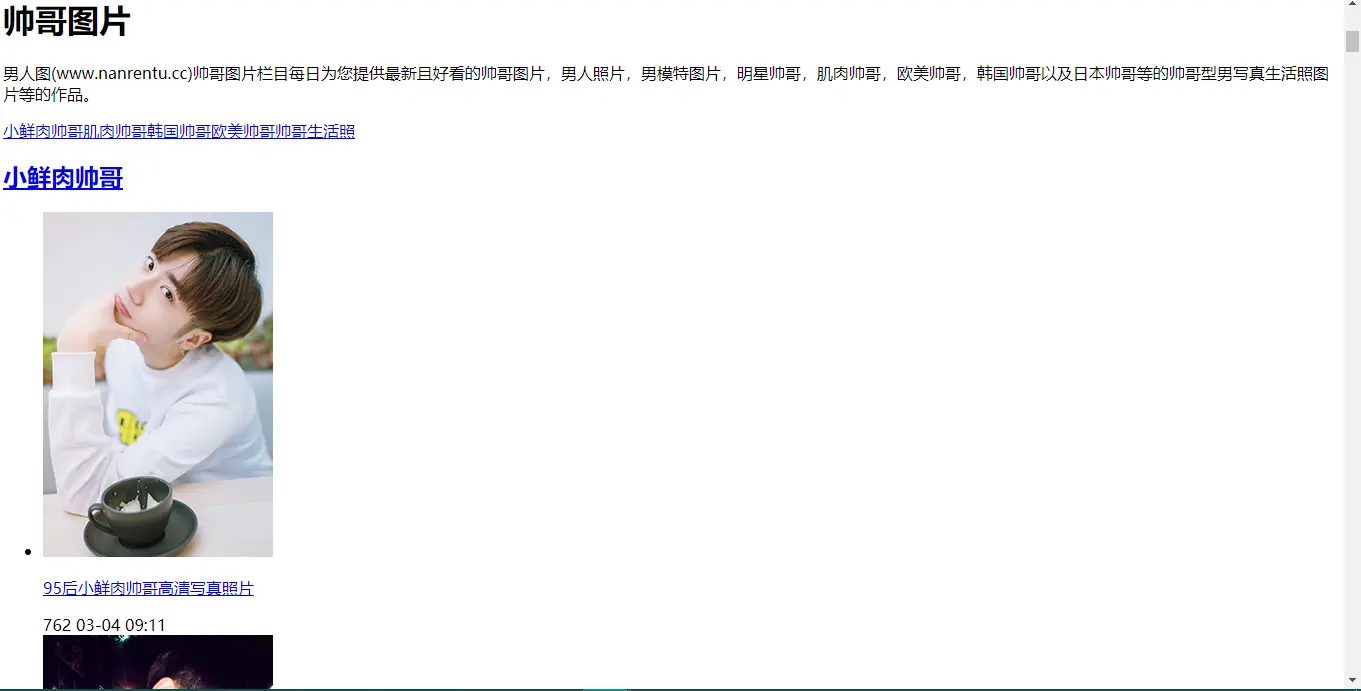Click the dark photo thumbnail at the bottom

(157, 662)
